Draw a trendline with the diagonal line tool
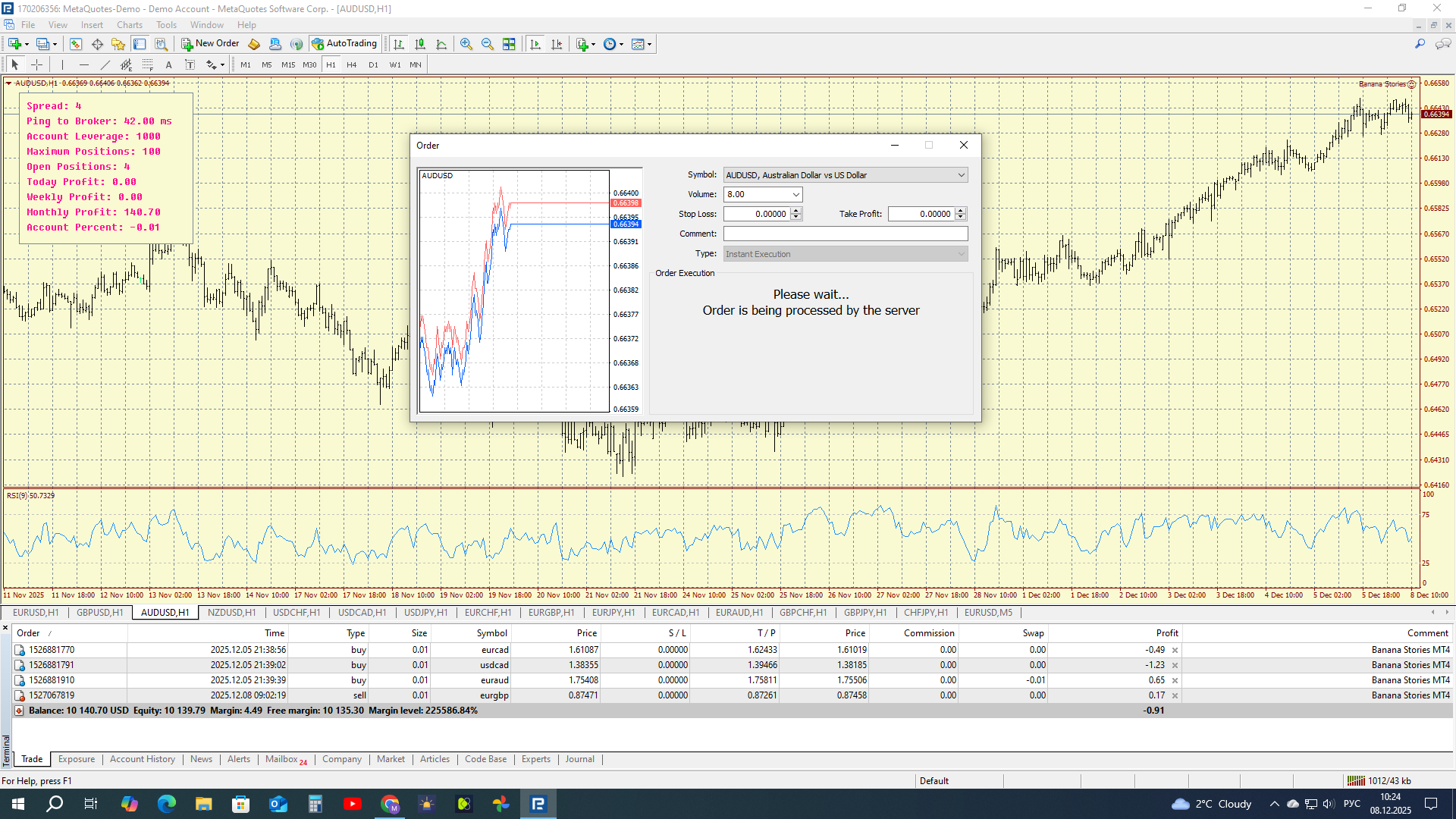The image size is (1456, 819). 105,65
